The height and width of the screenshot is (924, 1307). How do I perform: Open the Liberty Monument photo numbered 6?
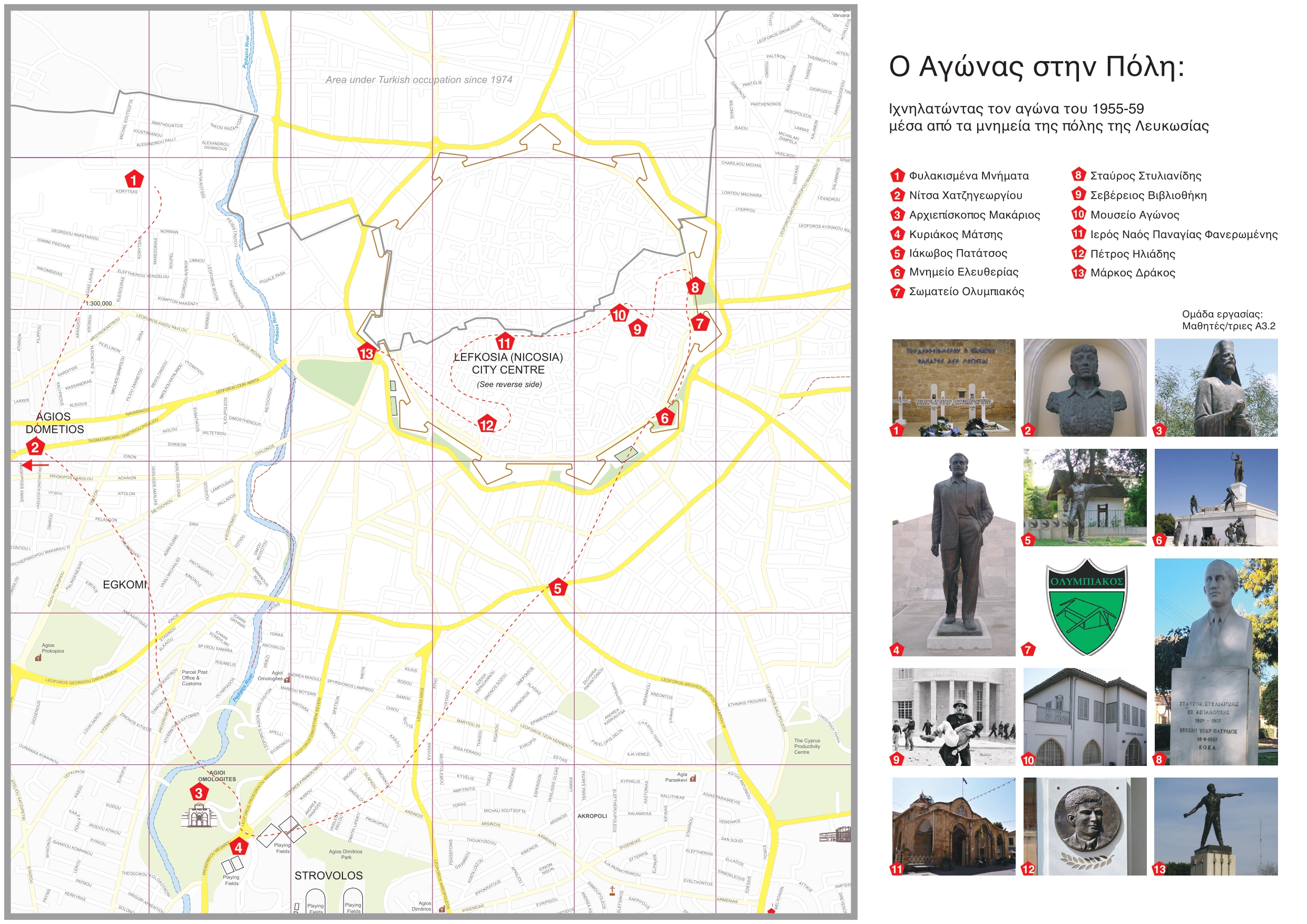tap(1216, 497)
